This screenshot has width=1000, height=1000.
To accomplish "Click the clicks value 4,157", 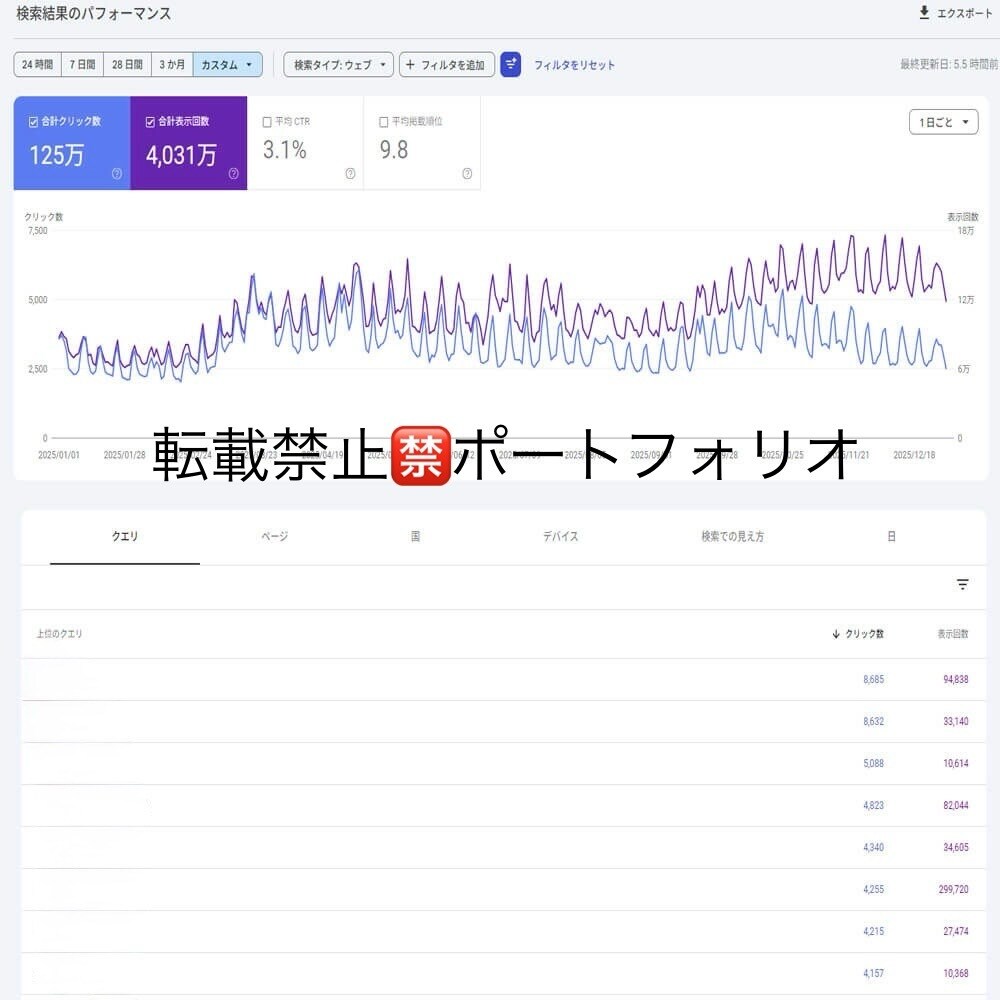I will (874, 973).
